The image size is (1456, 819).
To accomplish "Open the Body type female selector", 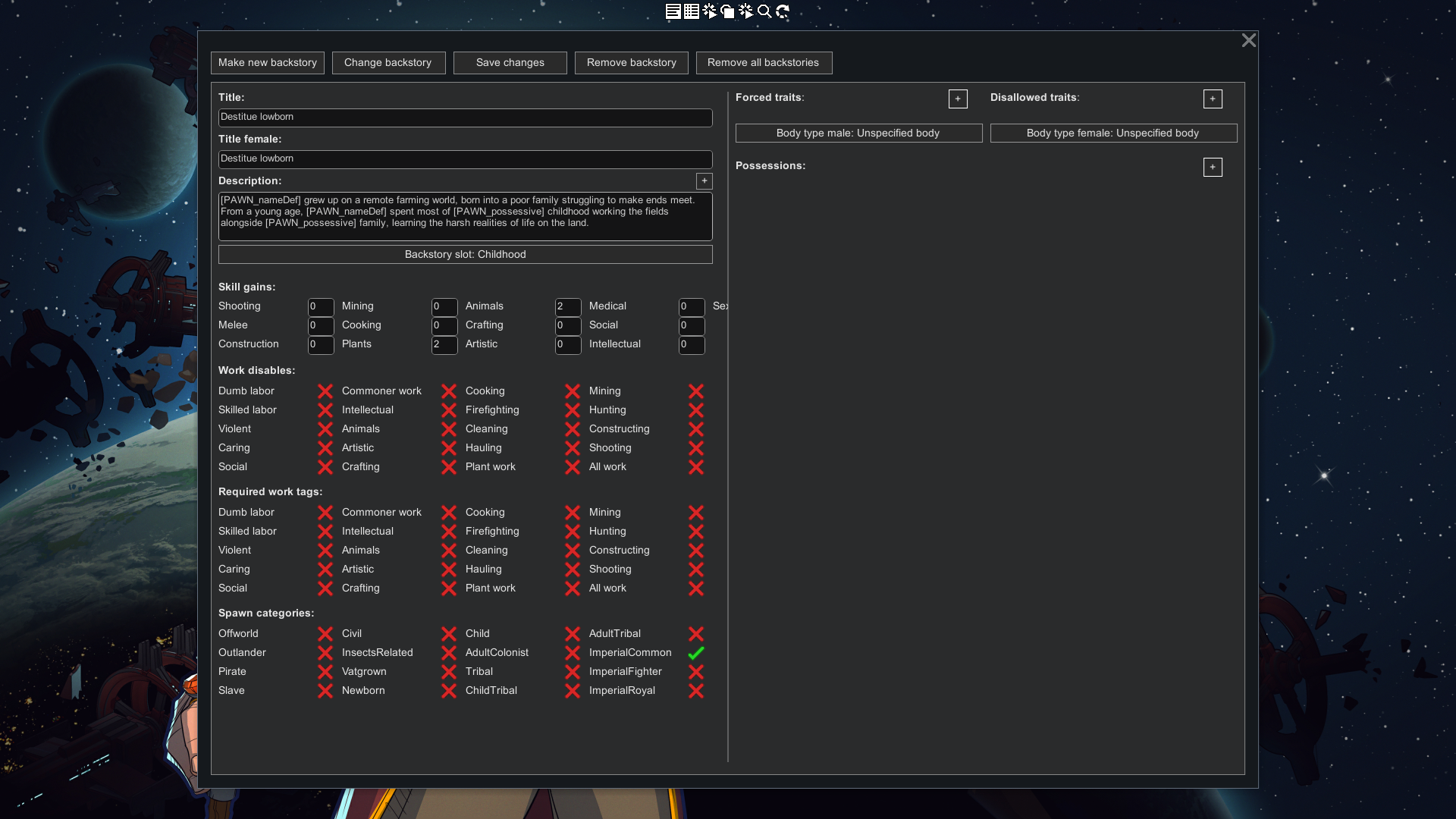I will 1113,133.
